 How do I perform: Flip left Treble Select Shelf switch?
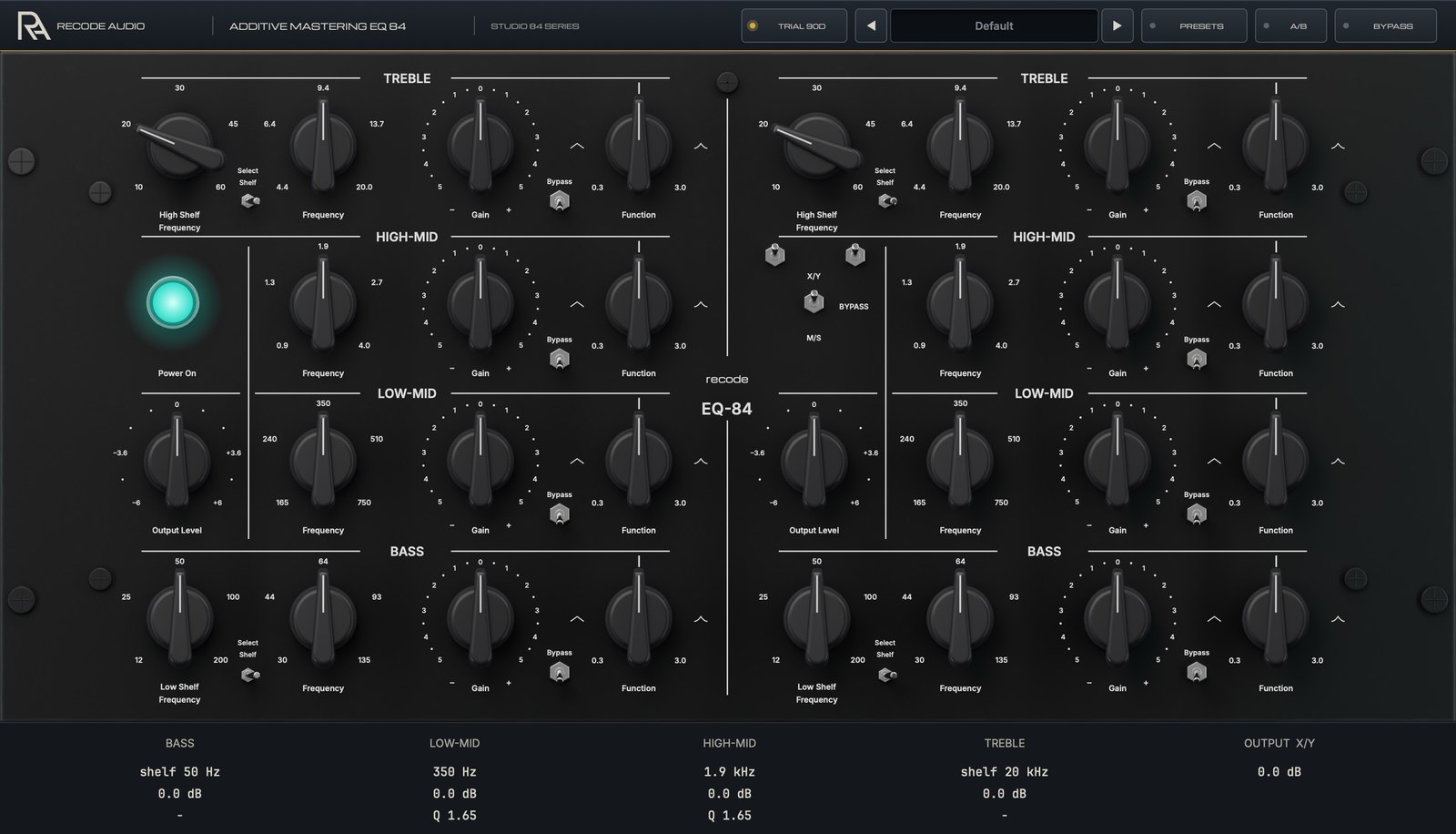click(x=249, y=200)
